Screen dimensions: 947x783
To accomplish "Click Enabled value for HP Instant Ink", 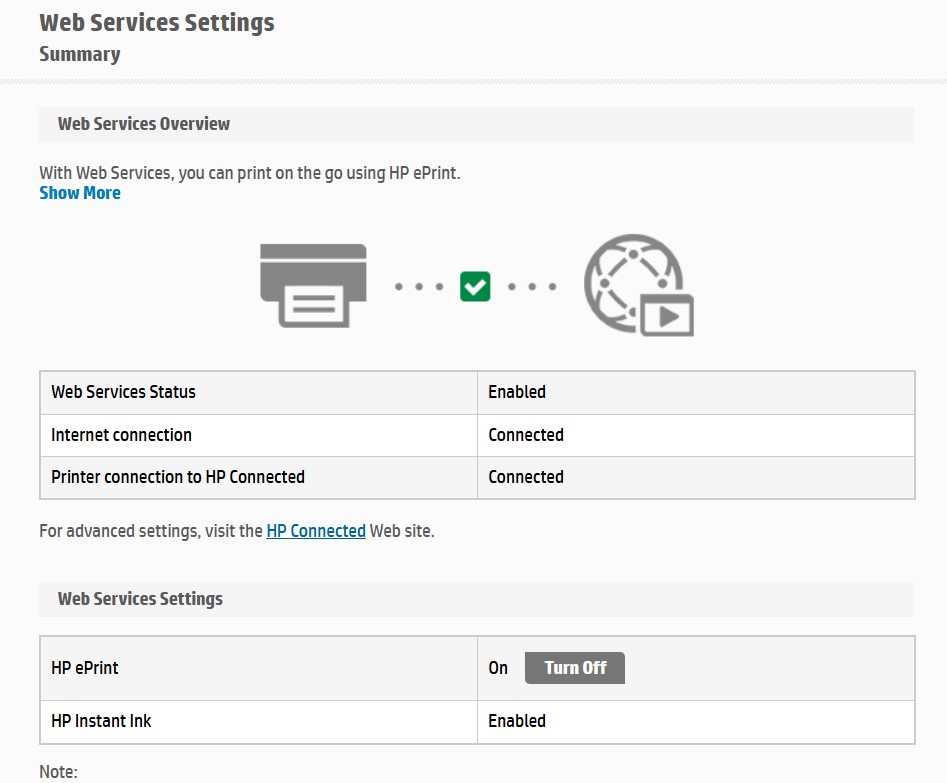I will point(517,721).
